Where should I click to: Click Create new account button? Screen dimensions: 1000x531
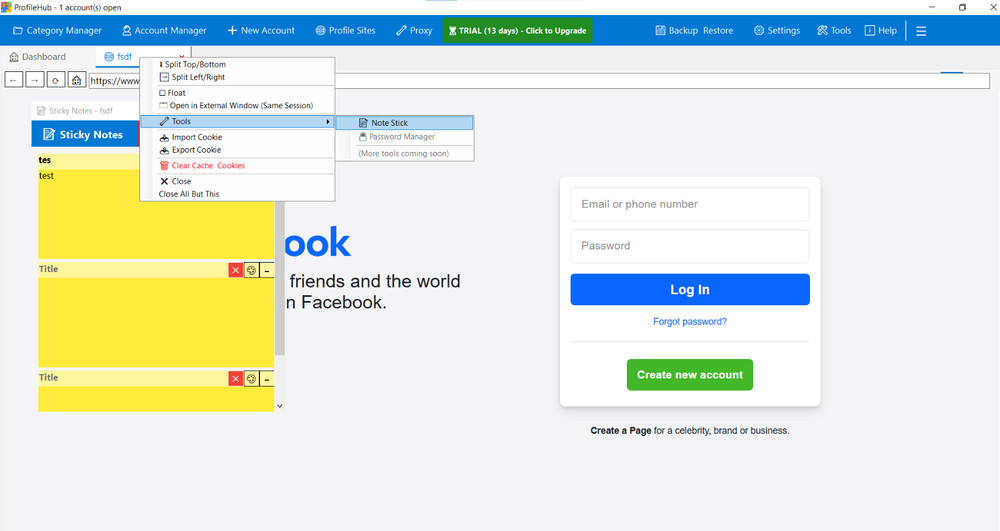click(x=689, y=375)
